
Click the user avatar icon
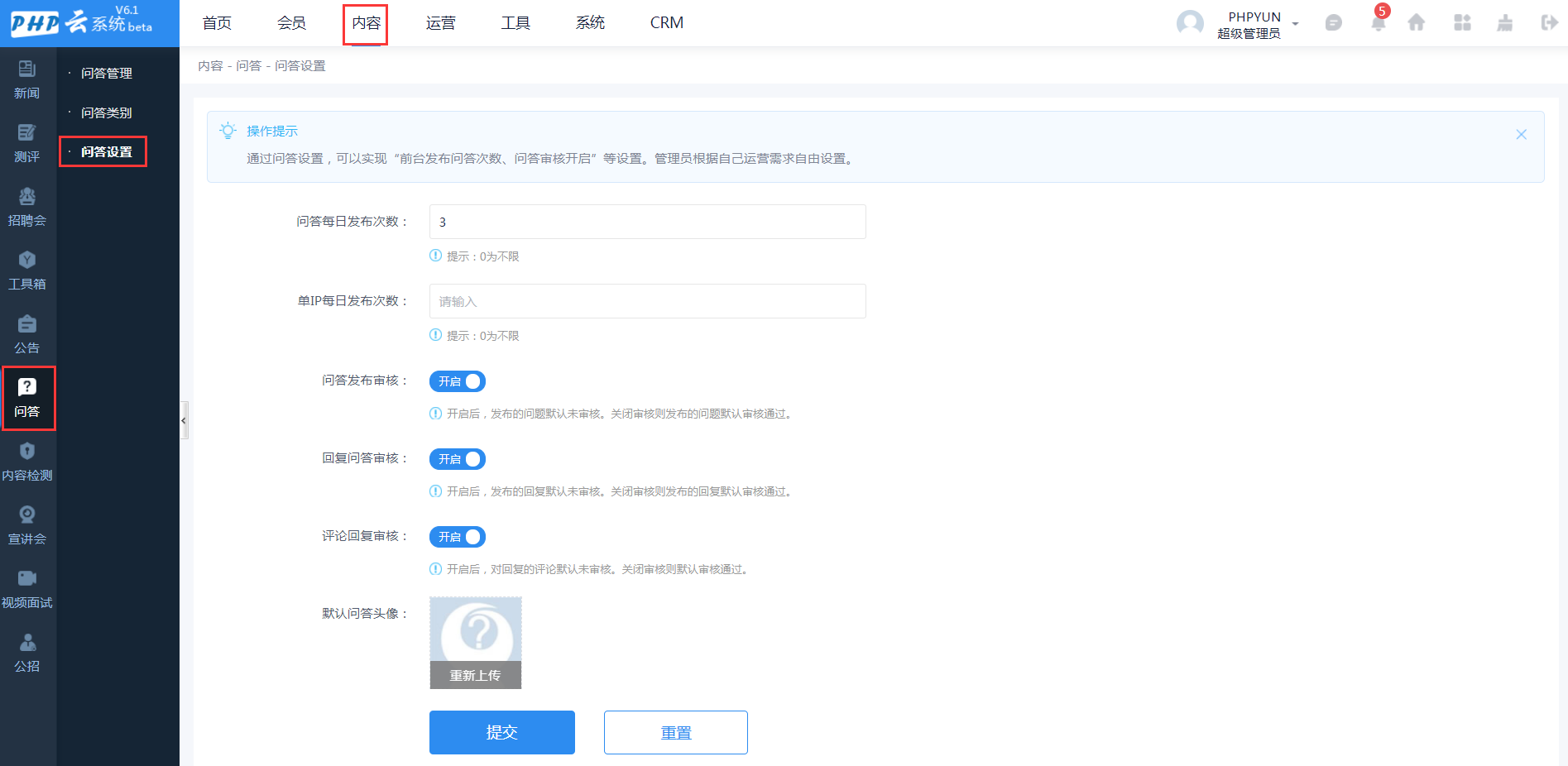pyautogui.click(x=1190, y=23)
